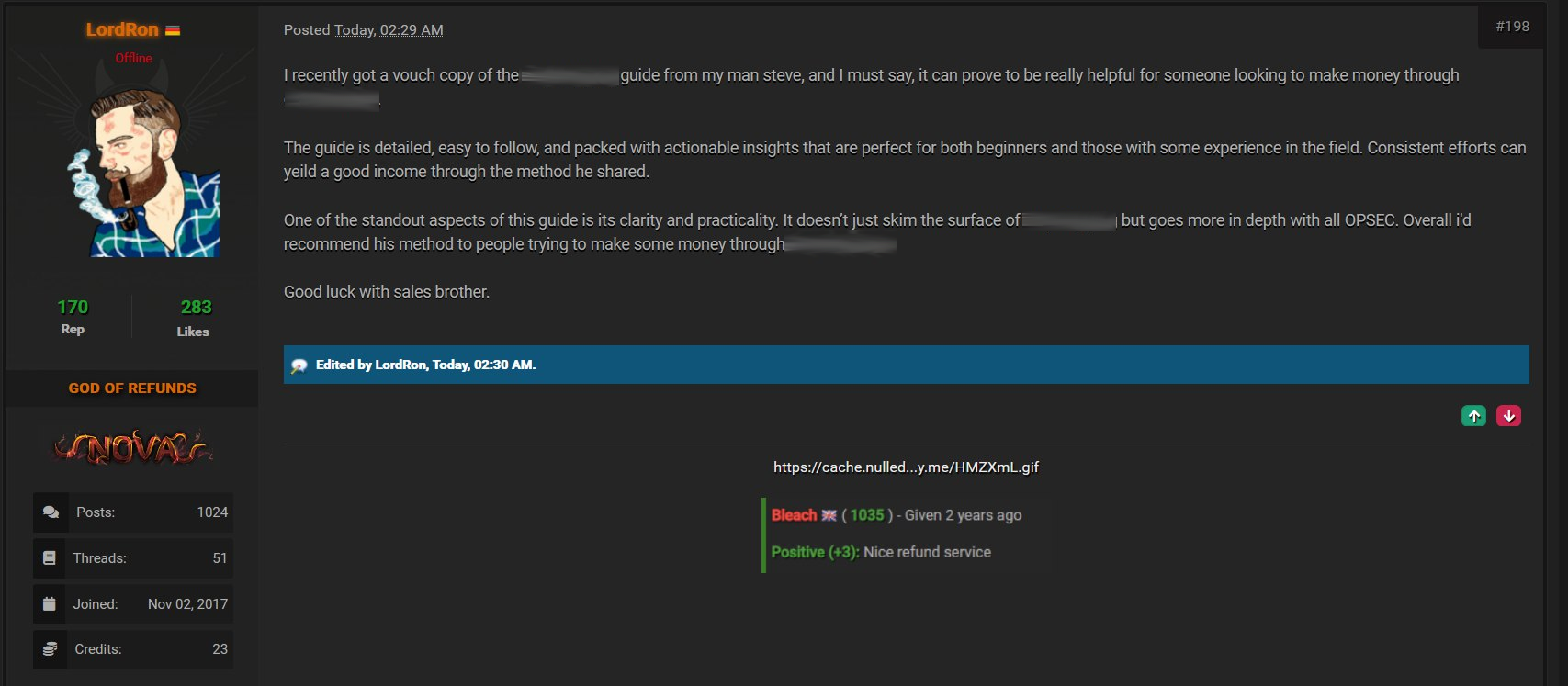Open the cache.nulled signature GIF link
The height and width of the screenshot is (686, 1568).
906,467
